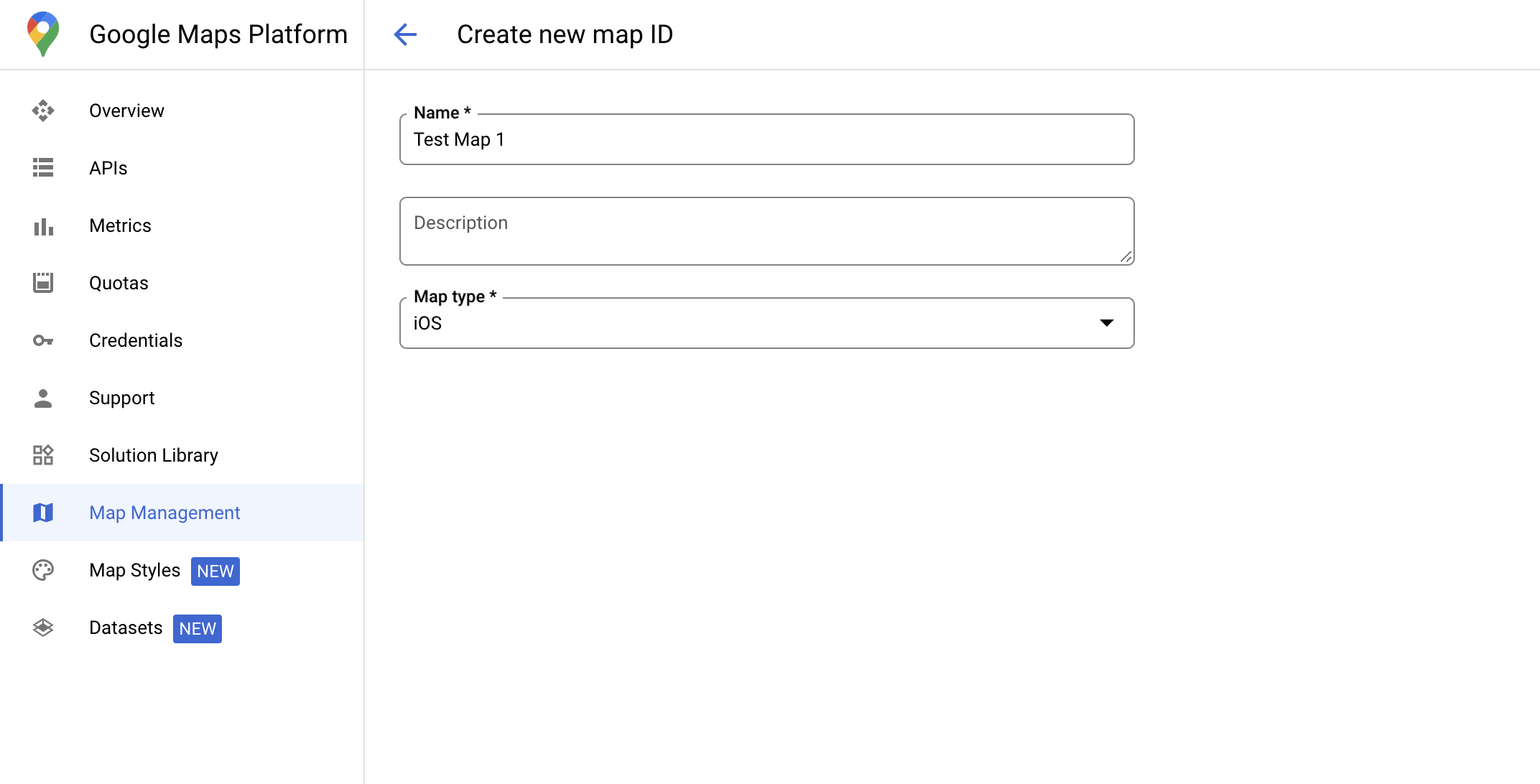Click the Map Management map icon
This screenshot has height=784, width=1540.
point(44,513)
